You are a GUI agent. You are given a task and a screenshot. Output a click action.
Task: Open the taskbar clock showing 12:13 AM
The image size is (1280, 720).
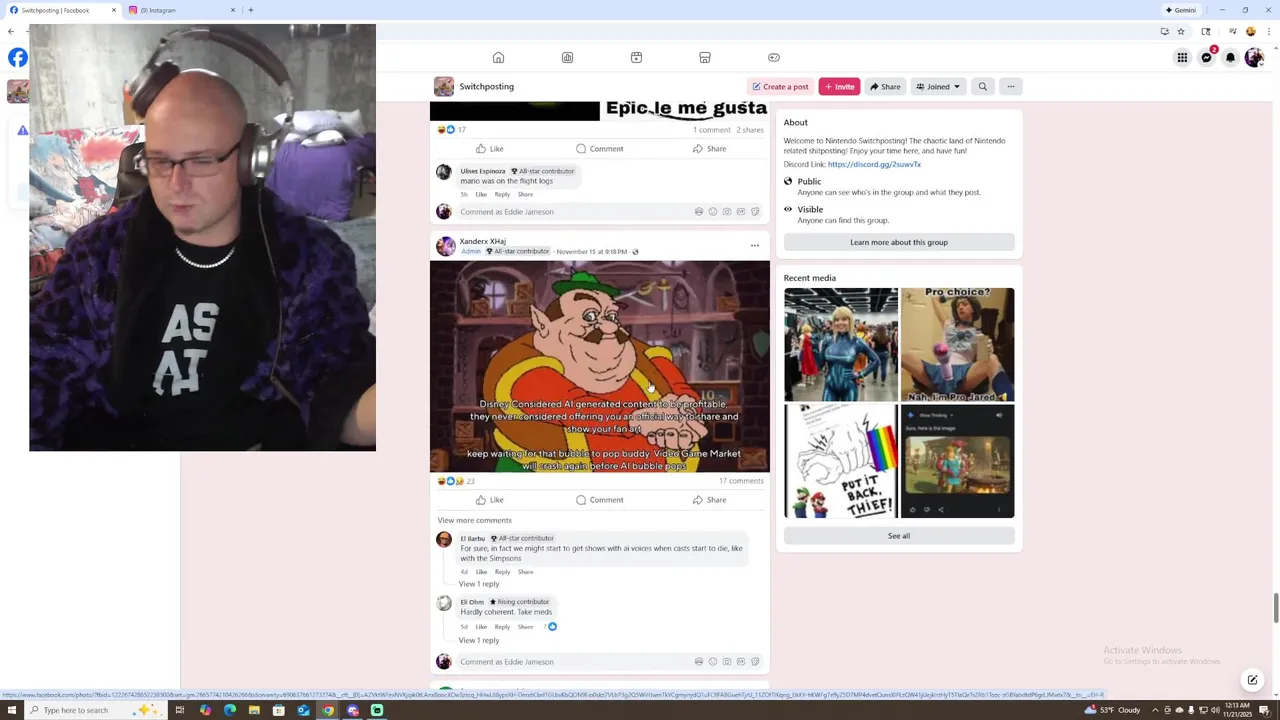pos(1238,710)
